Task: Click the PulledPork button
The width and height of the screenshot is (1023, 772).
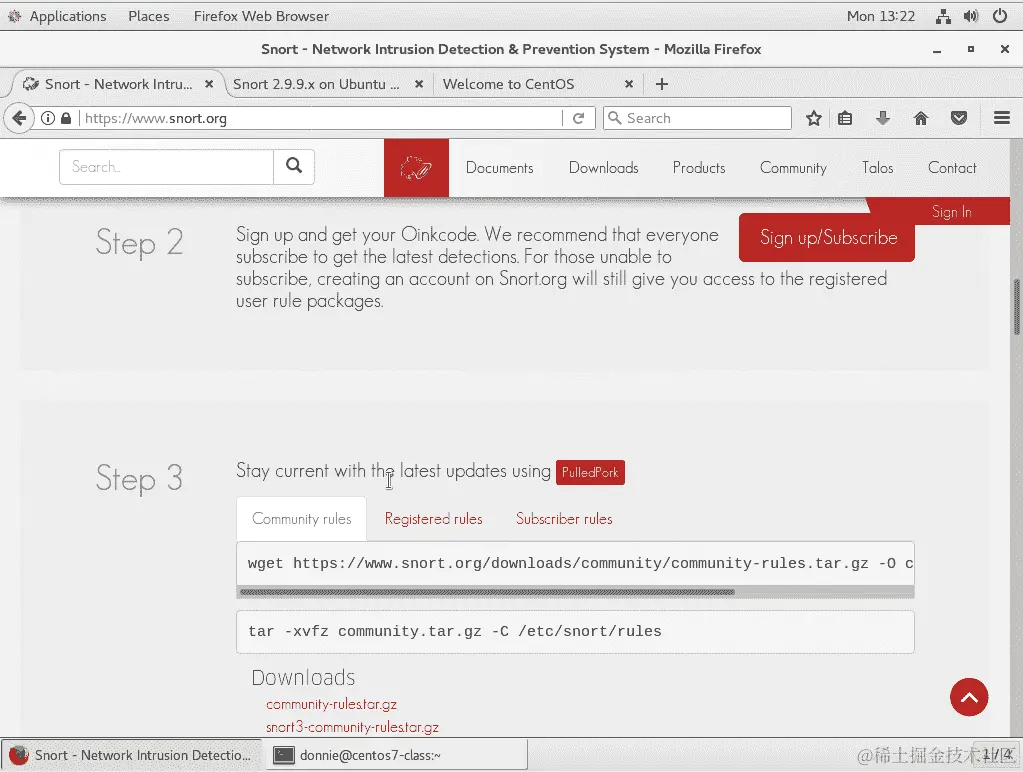Action: [590, 472]
